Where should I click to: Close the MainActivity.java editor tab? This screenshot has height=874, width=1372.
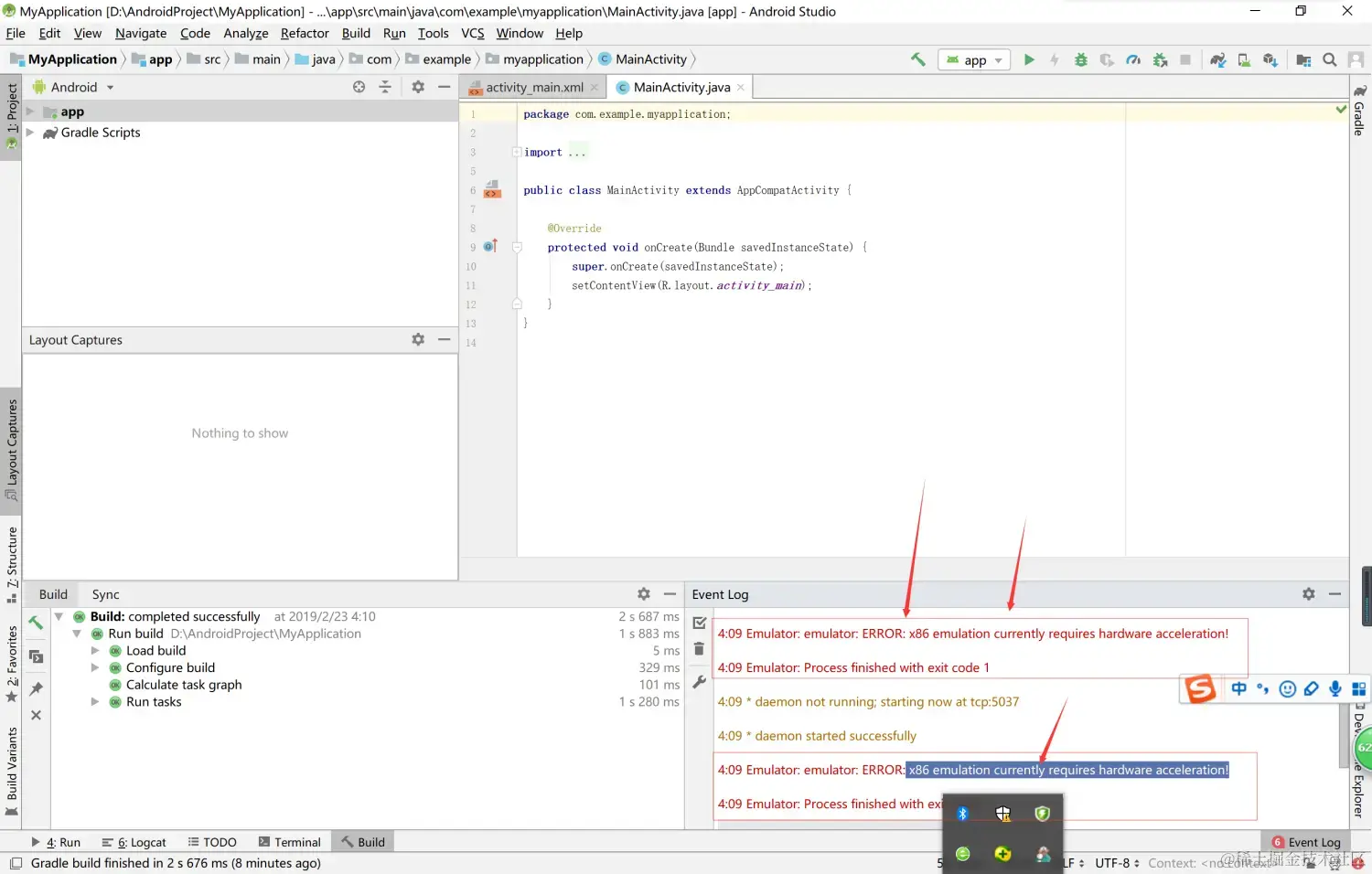coord(741,88)
